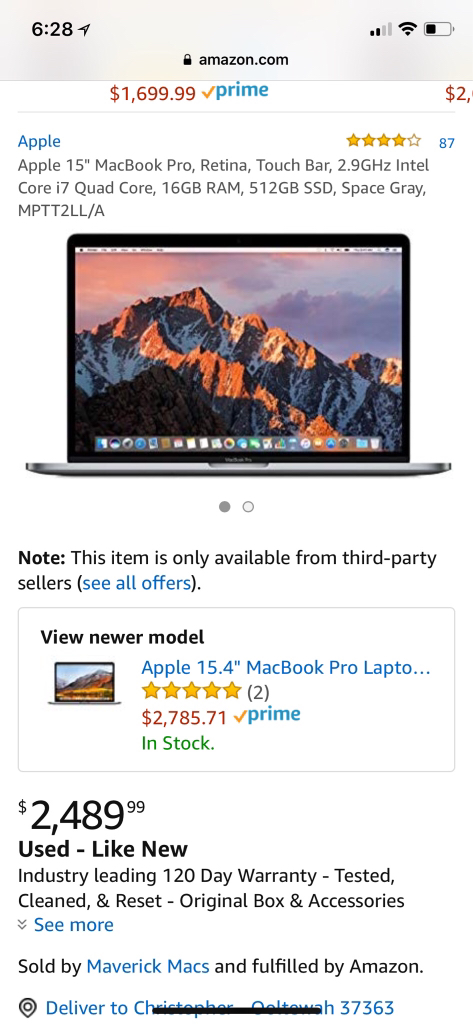473x1024 pixels.
Task: Select the first image carousel dot
Action: tap(225, 507)
